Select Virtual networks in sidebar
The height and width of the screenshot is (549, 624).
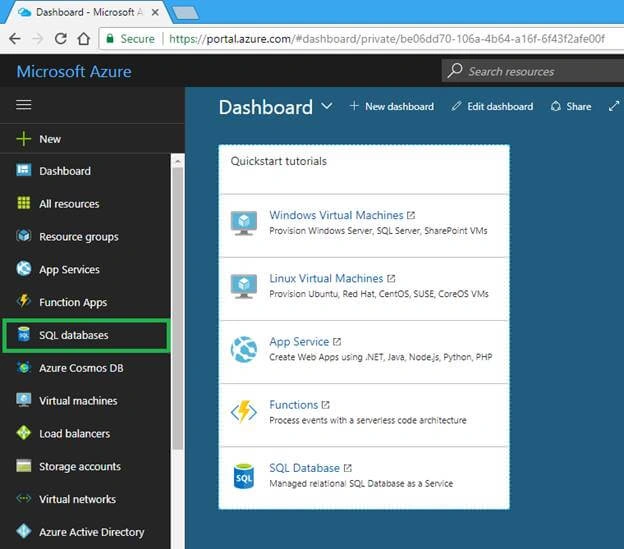[85, 499]
